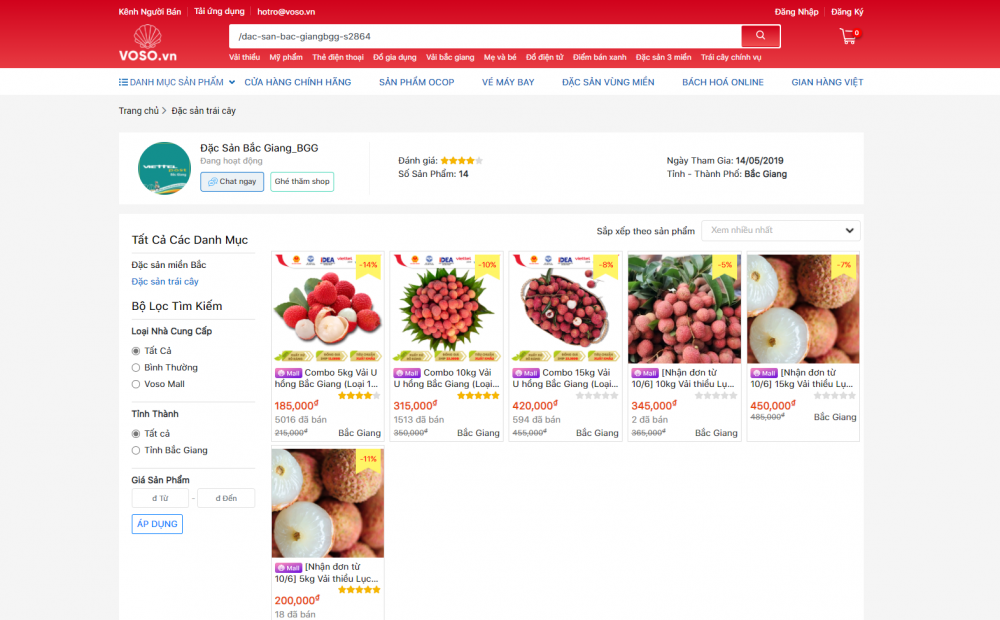Click the -14% discount badge
The height and width of the screenshot is (620, 1000).
368,265
